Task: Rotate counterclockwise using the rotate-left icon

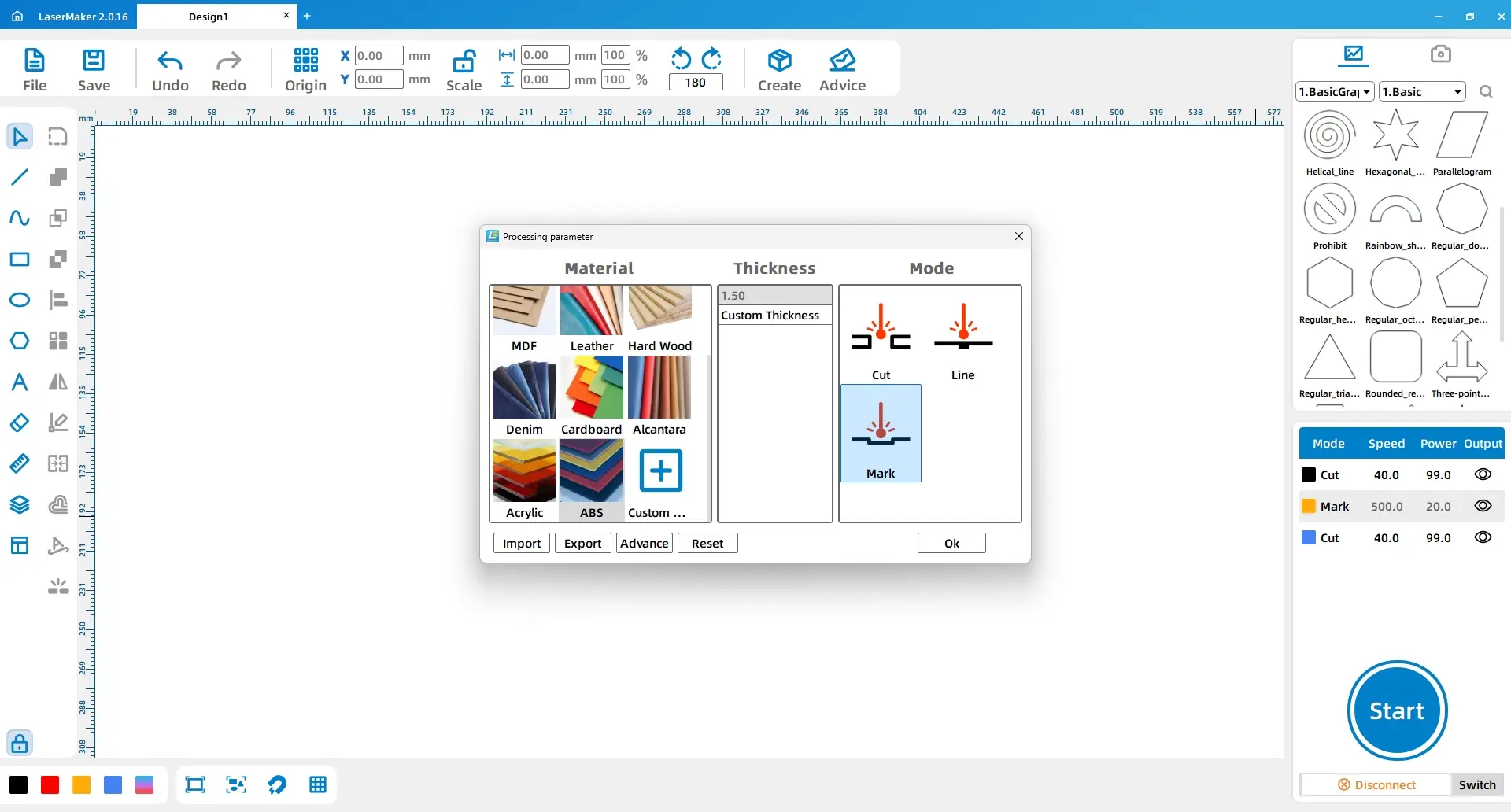Action: [x=681, y=59]
